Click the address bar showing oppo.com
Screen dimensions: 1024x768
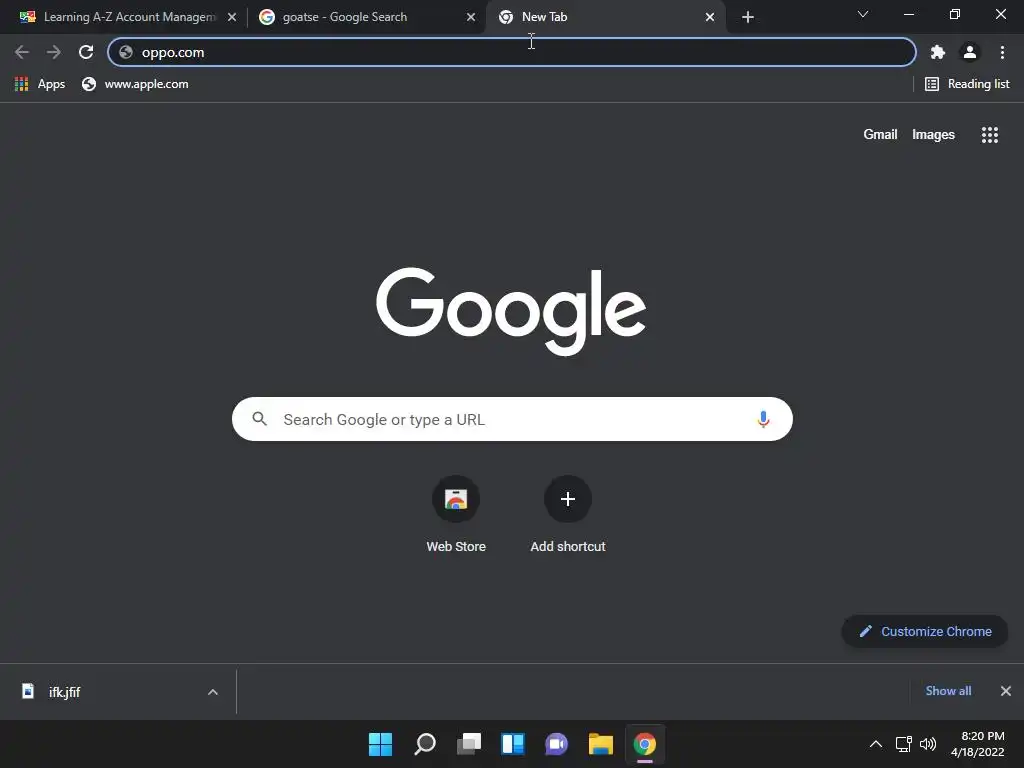click(512, 52)
